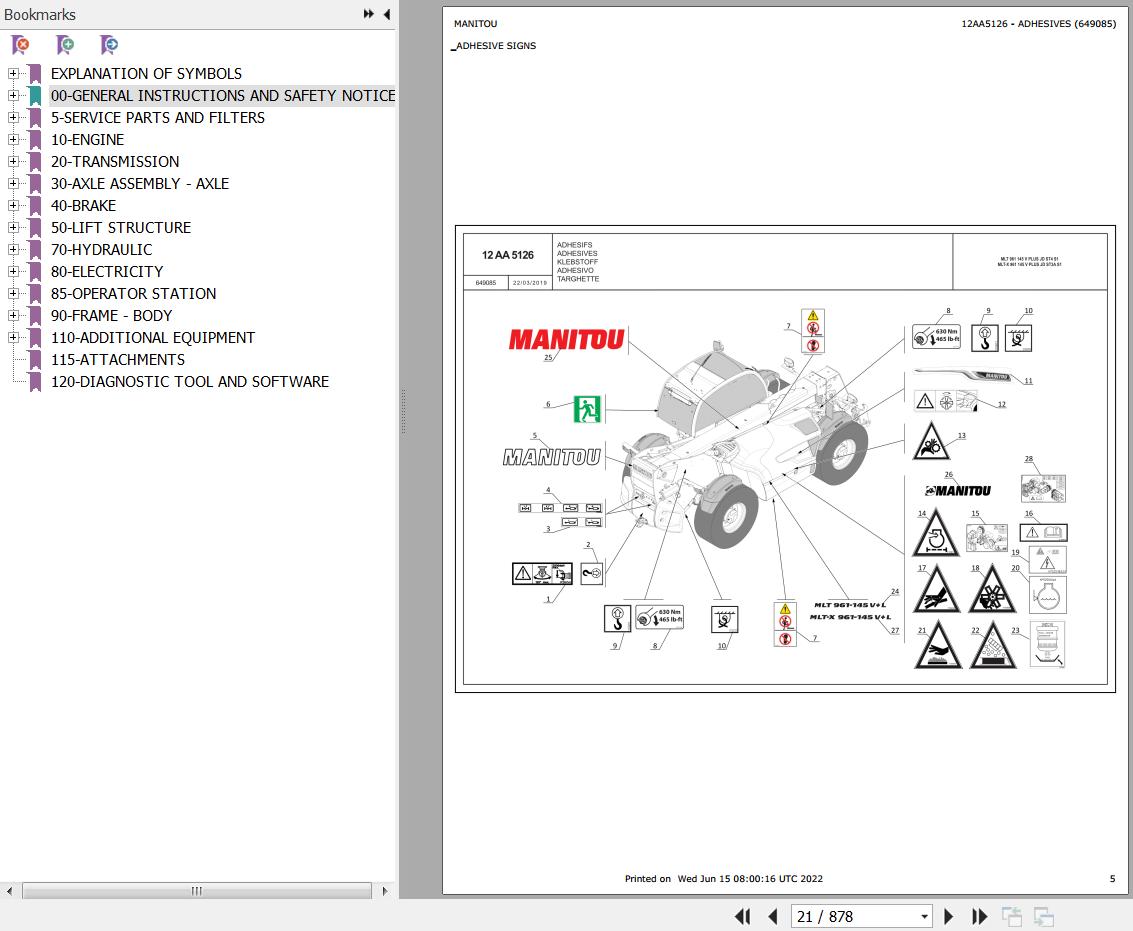This screenshot has width=1133, height=931.
Task: Select the 80-ELECTRICITY bookmark
Action: click(107, 272)
